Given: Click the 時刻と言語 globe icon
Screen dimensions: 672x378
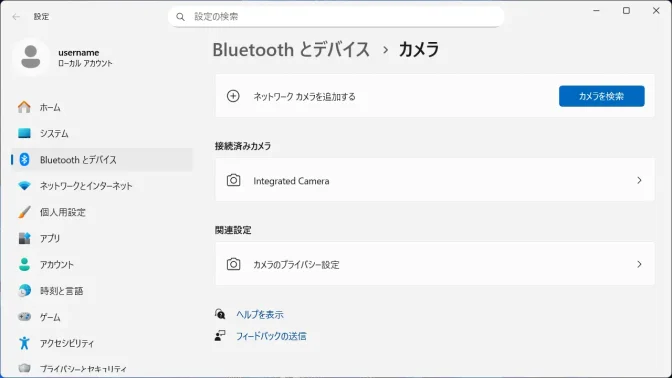Looking at the screenshot, I should (x=24, y=291).
